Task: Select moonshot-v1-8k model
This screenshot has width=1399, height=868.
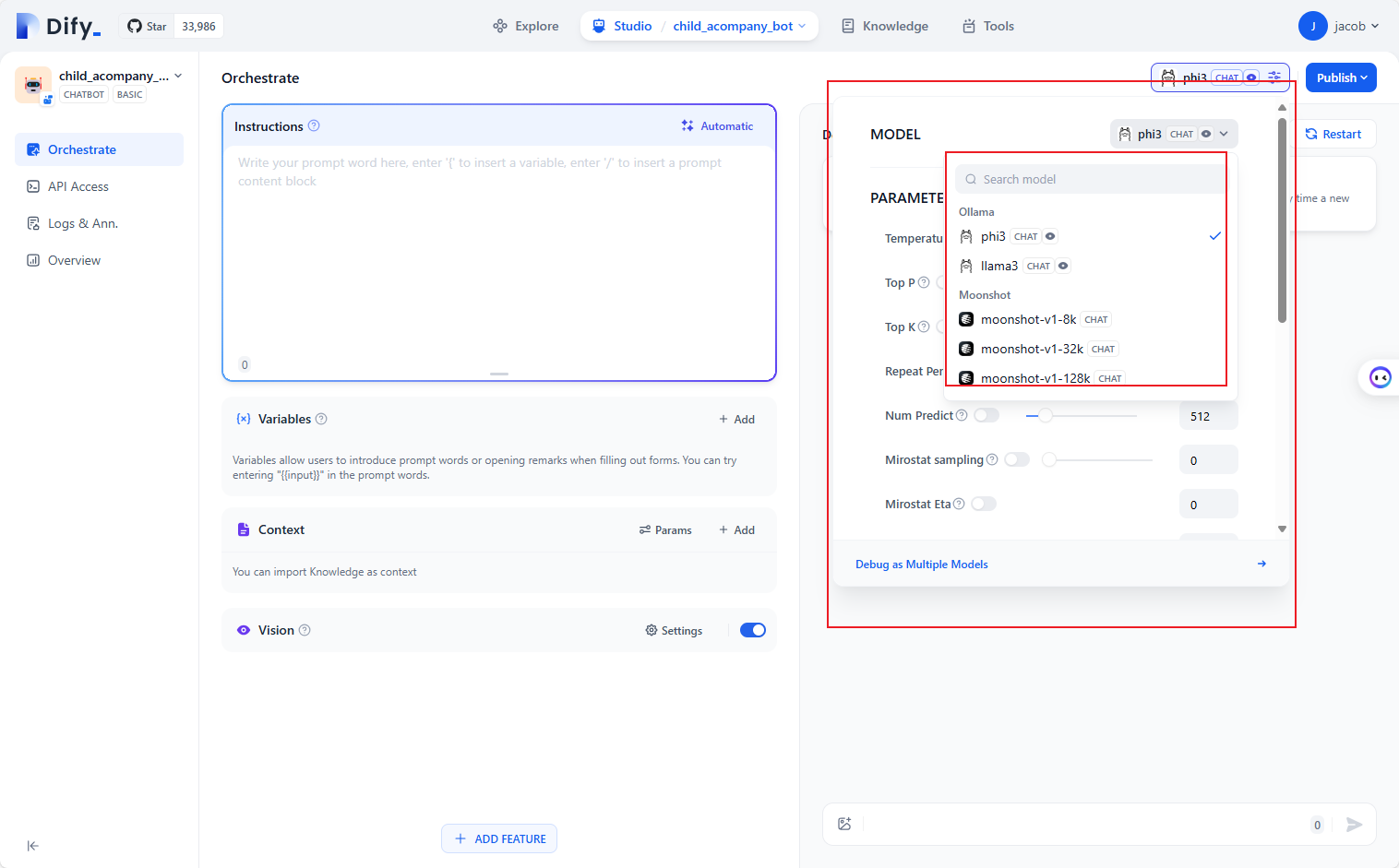Action: tap(1090, 319)
